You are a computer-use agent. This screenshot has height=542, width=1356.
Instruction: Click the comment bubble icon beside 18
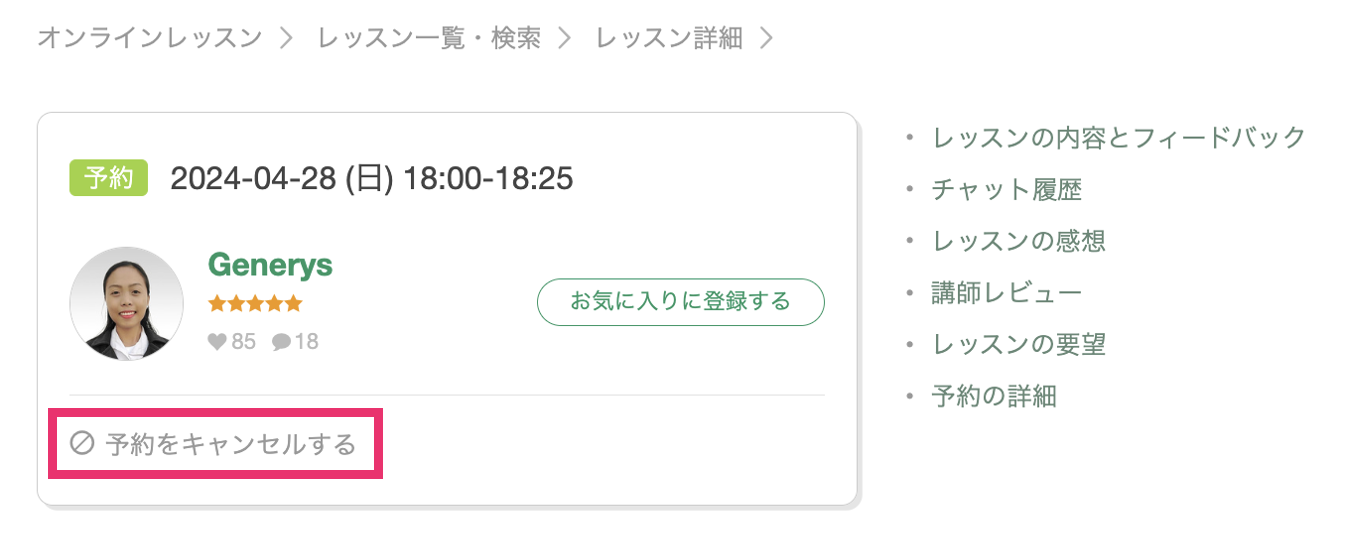[281, 342]
